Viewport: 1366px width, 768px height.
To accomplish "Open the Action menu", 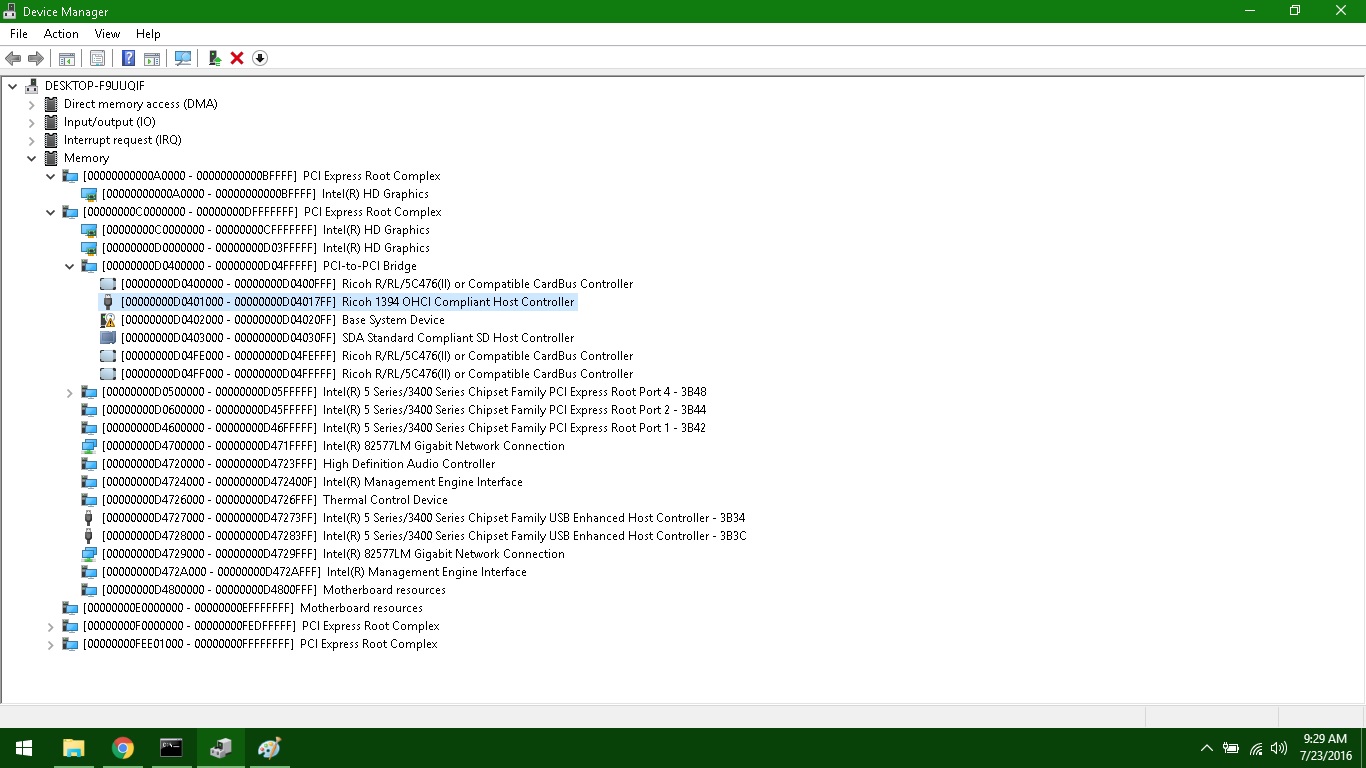I will click(61, 34).
